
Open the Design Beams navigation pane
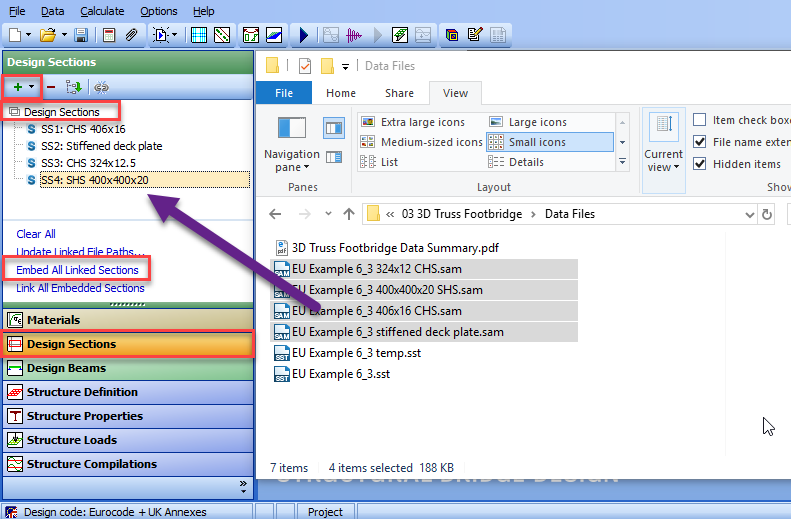[x=128, y=368]
